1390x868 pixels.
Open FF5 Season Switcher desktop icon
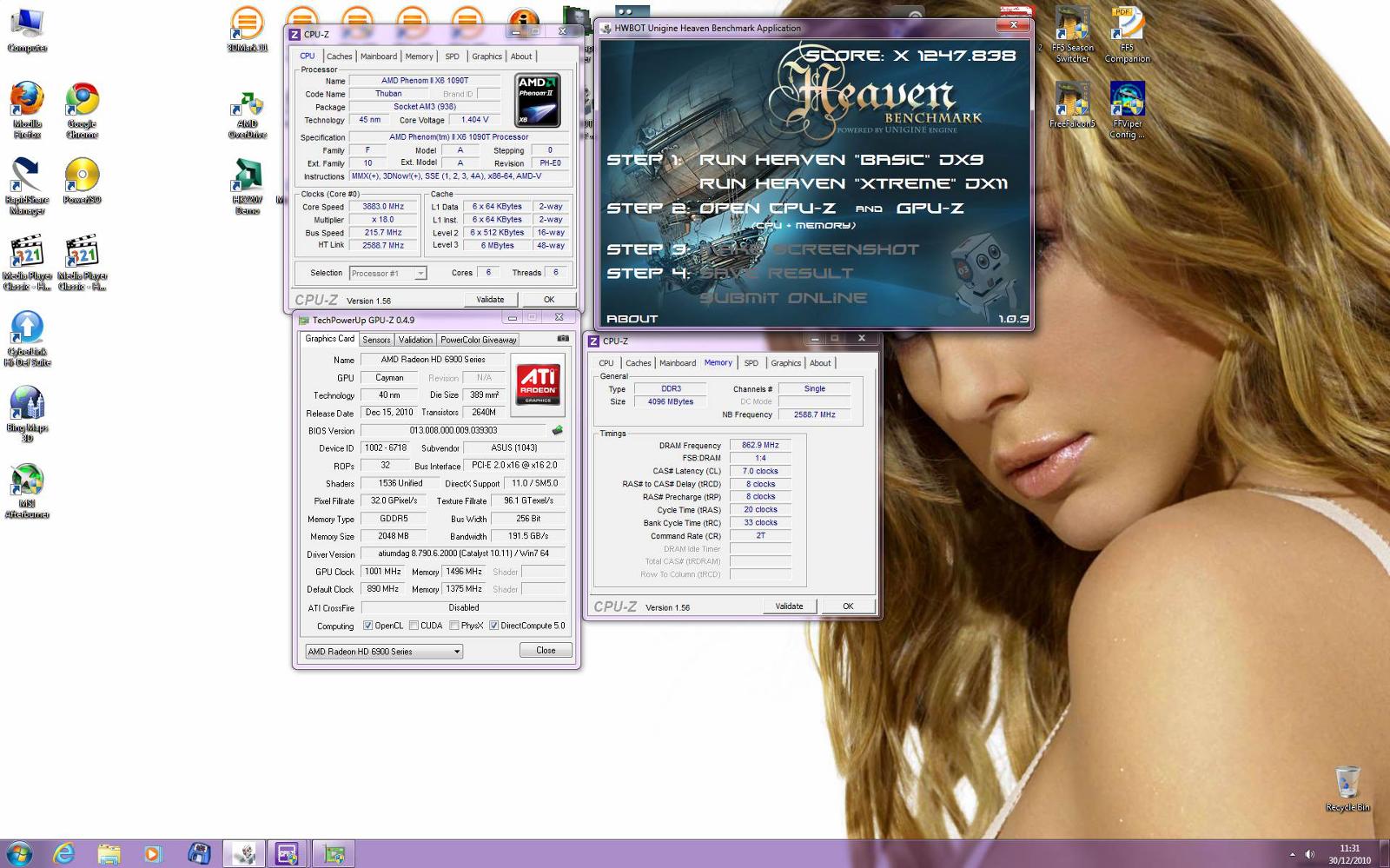click(1072, 35)
